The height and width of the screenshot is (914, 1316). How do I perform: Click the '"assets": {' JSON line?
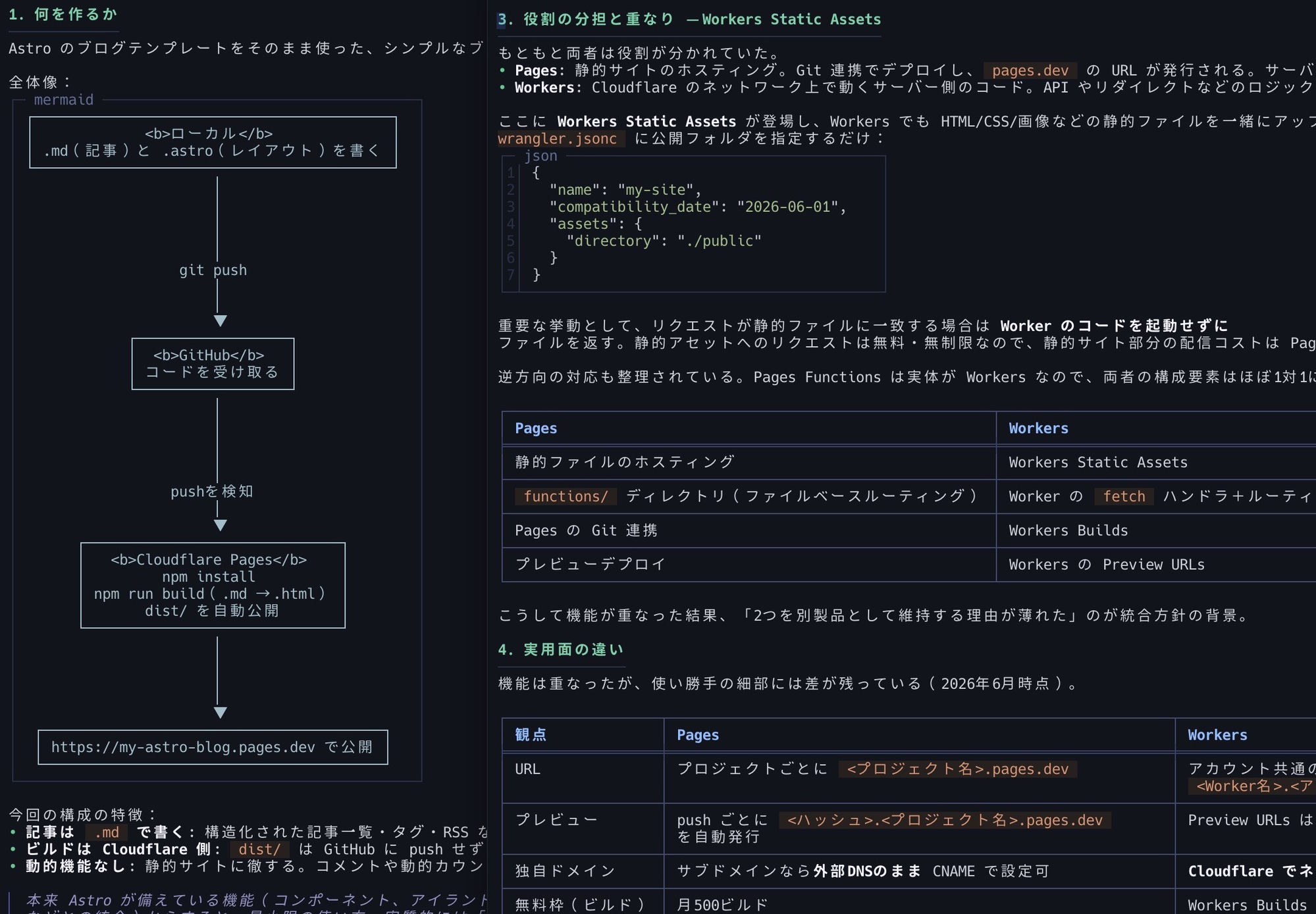click(595, 224)
